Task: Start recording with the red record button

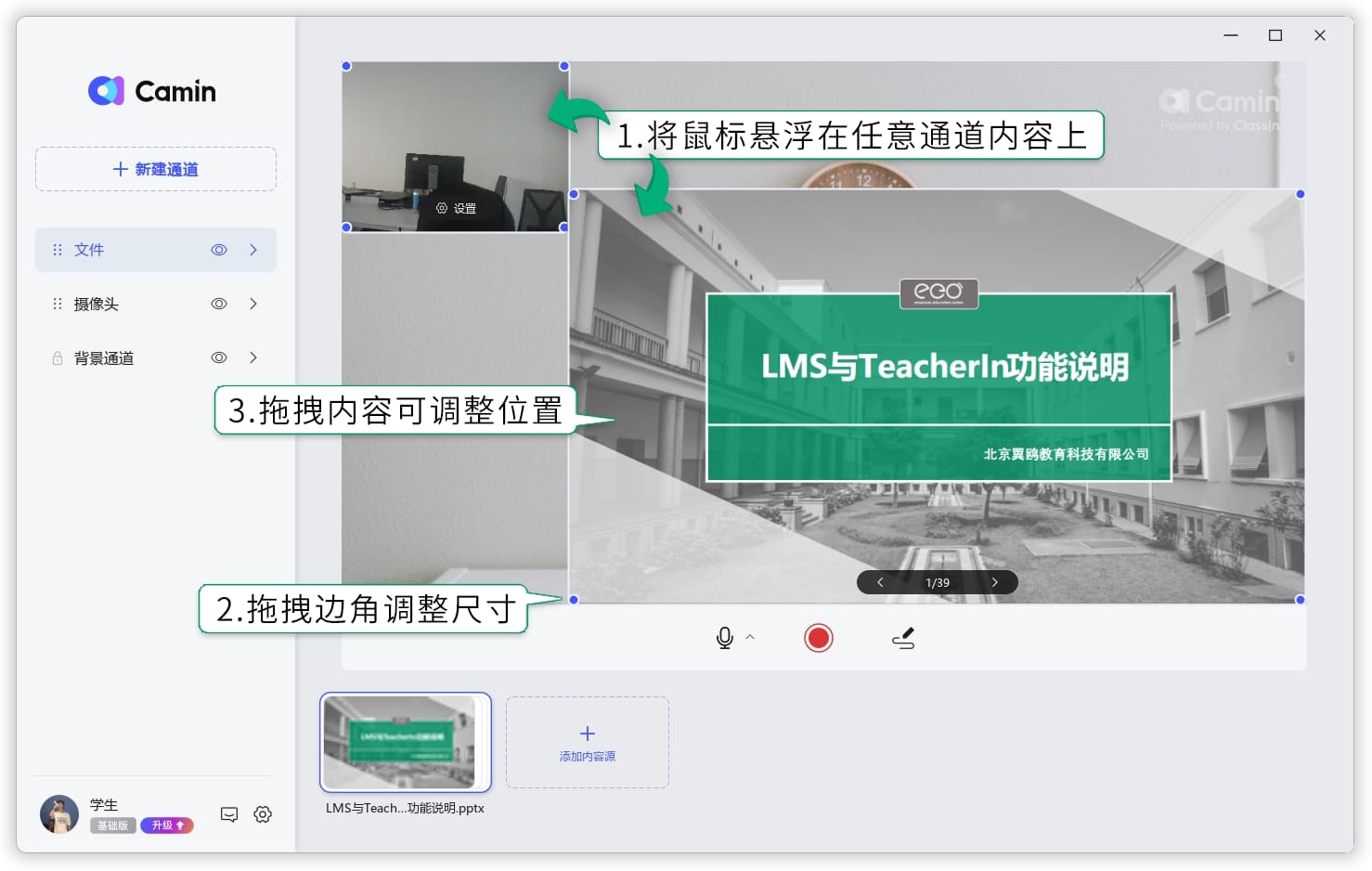Action: coord(819,638)
